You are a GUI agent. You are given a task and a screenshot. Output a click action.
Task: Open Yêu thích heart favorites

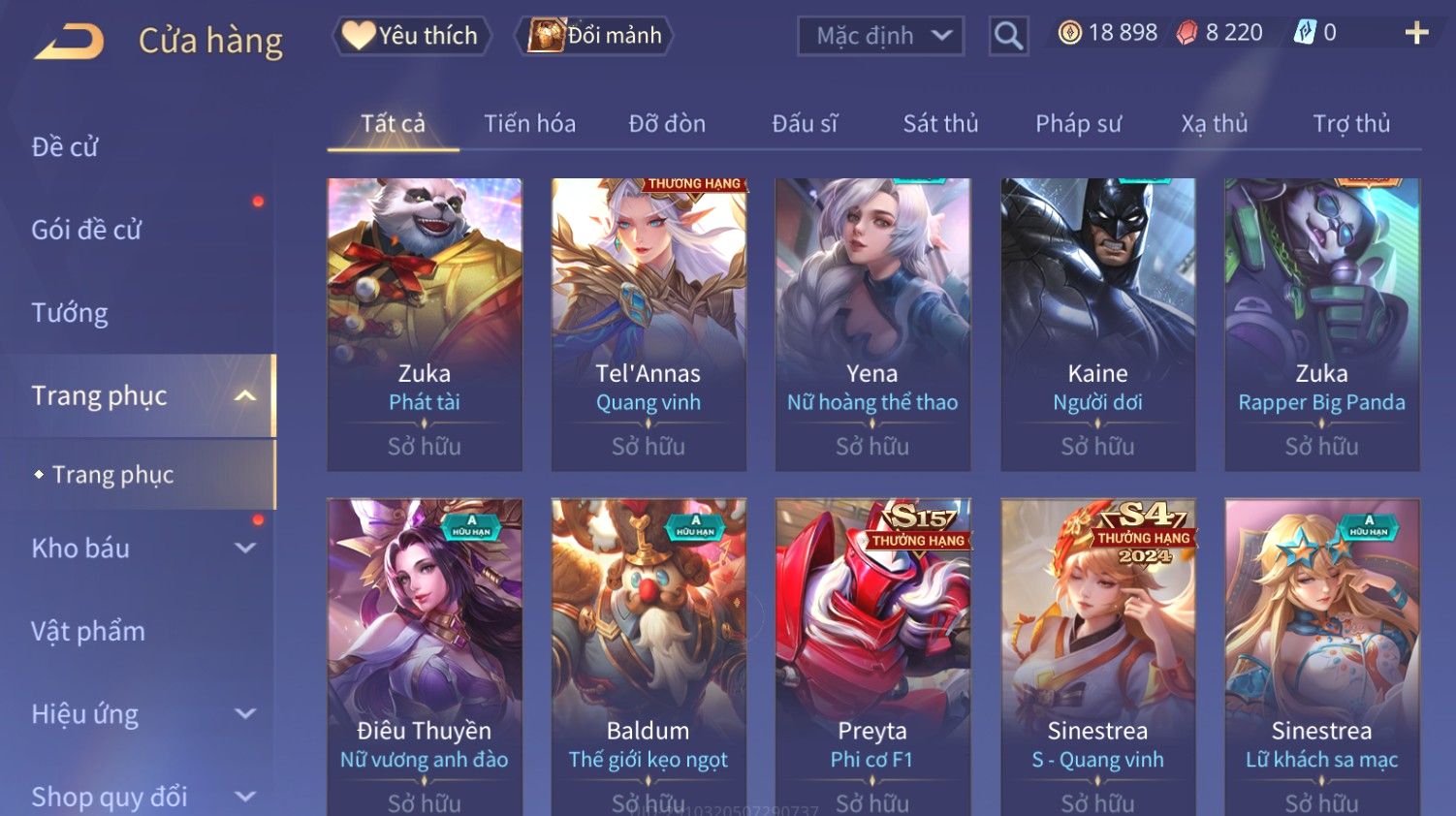[412, 36]
